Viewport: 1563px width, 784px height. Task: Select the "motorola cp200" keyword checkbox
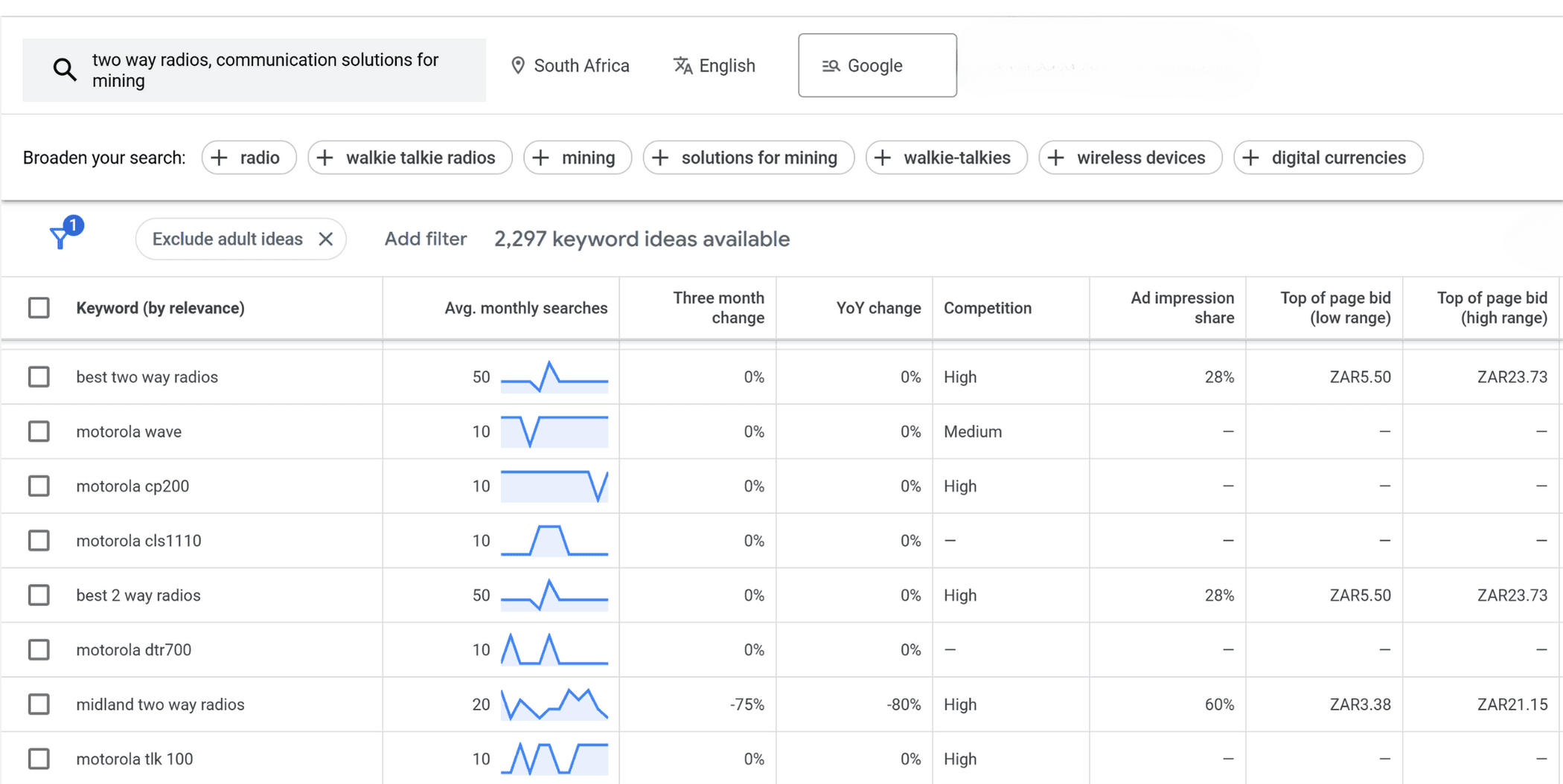point(39,486)
